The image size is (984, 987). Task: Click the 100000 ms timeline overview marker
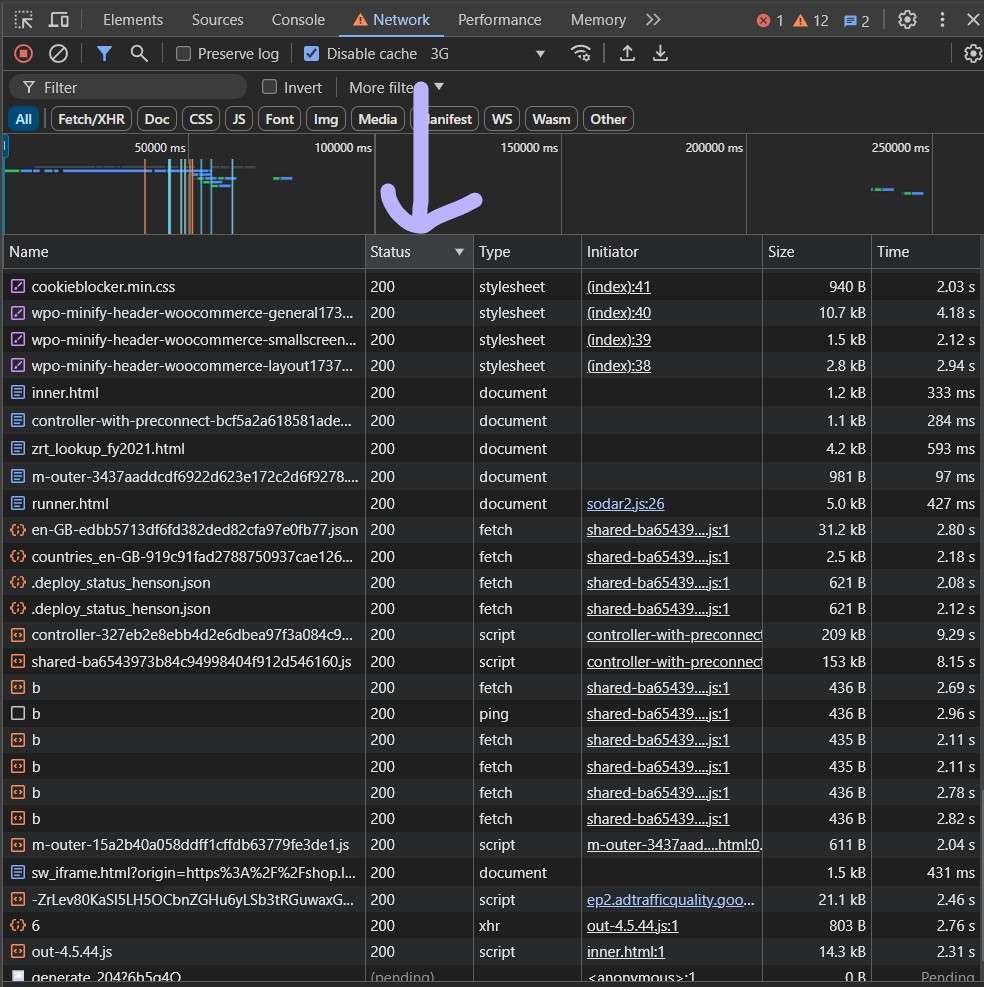click(343, 147)
